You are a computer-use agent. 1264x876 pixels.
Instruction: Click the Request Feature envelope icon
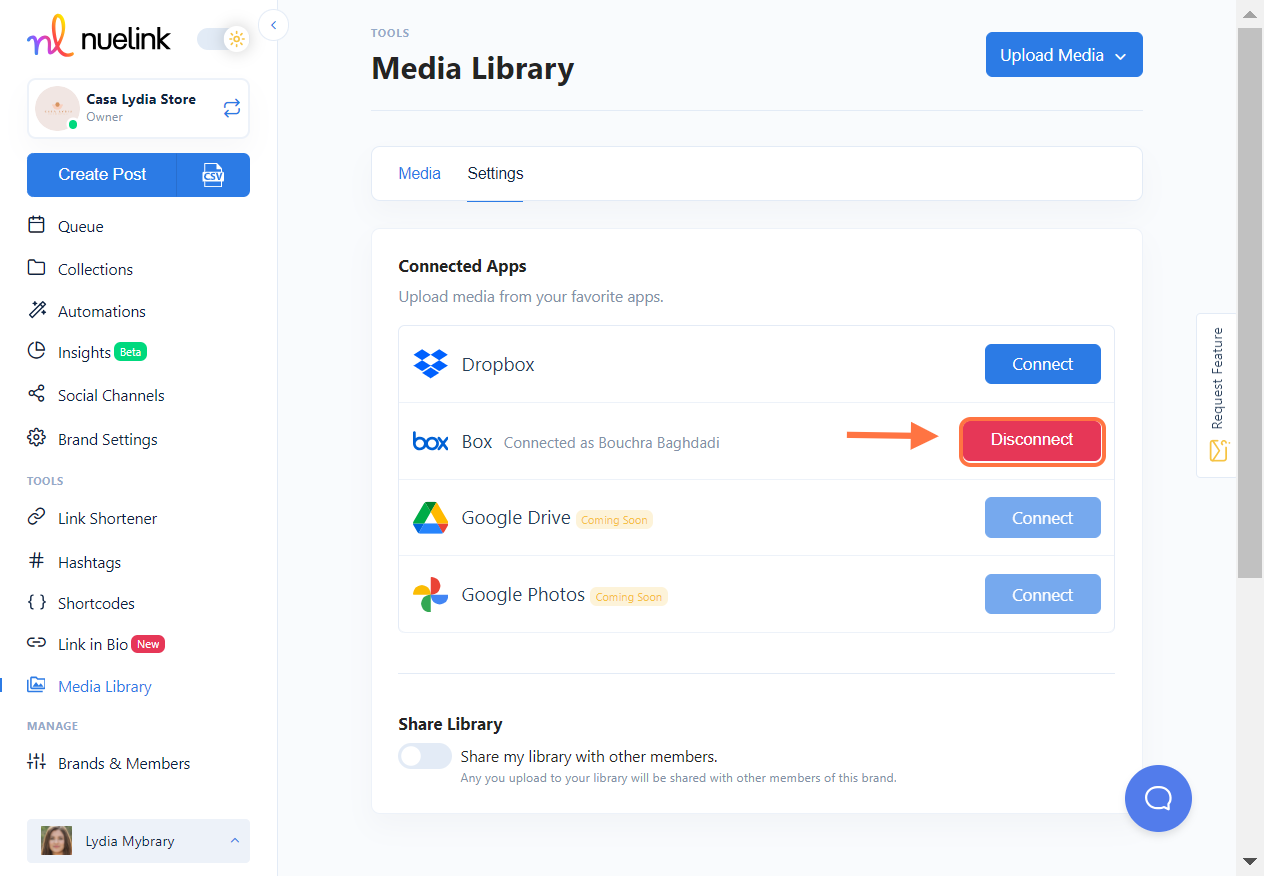click(1218, 451)
